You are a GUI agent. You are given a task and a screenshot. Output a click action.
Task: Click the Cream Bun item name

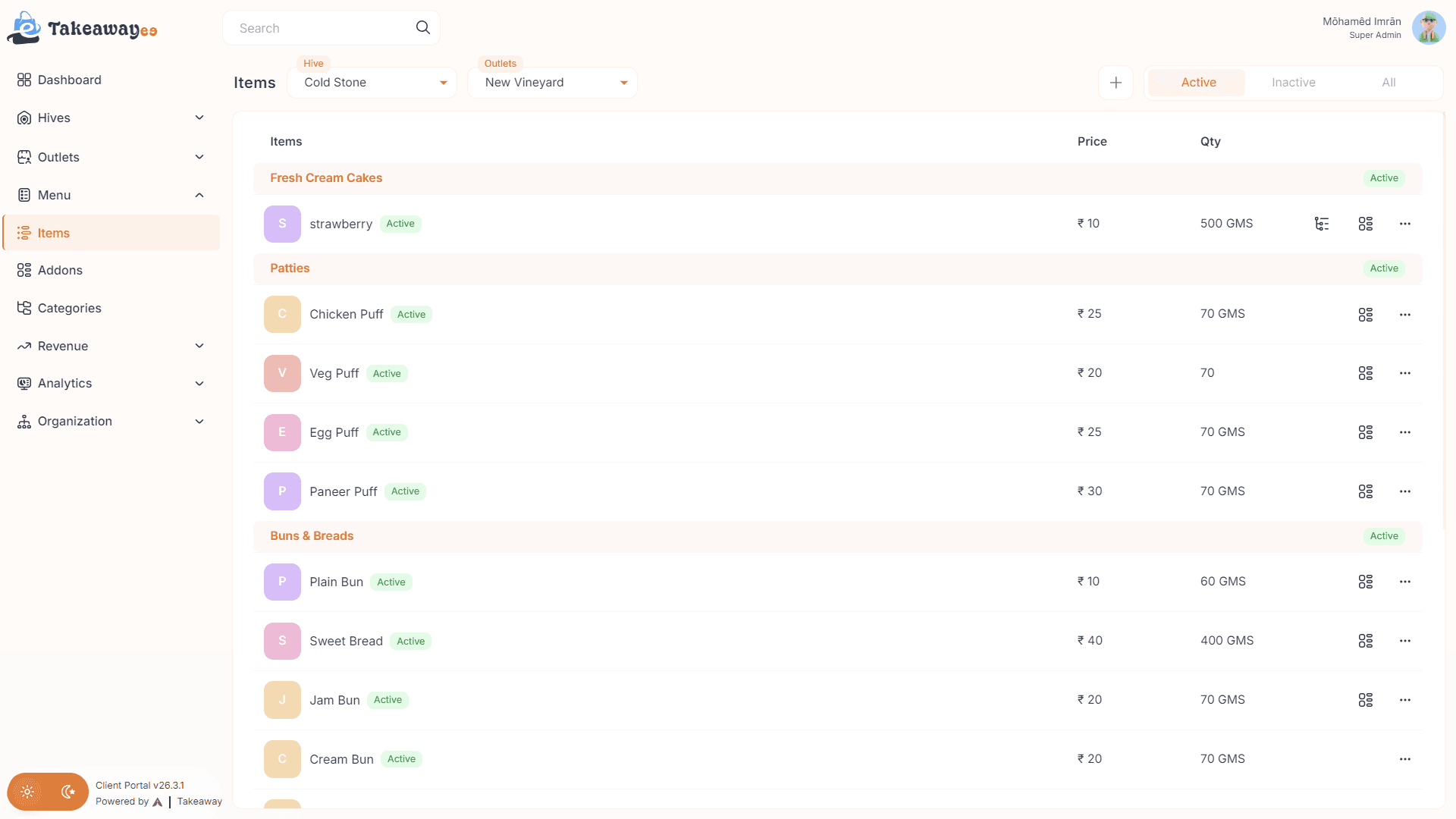(341, 759)
